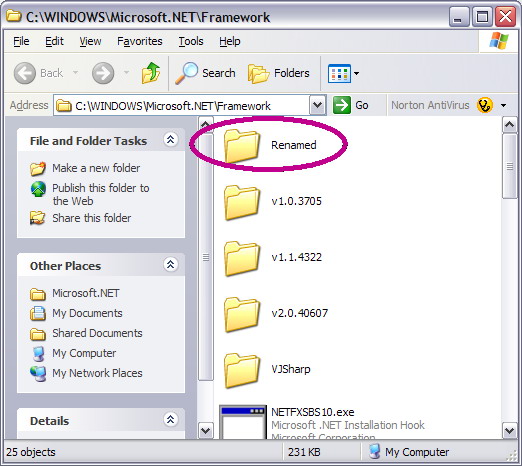Open Search with the magnifier icon
The height and width of the screenshot is (466, 522).
coord(187,73)
